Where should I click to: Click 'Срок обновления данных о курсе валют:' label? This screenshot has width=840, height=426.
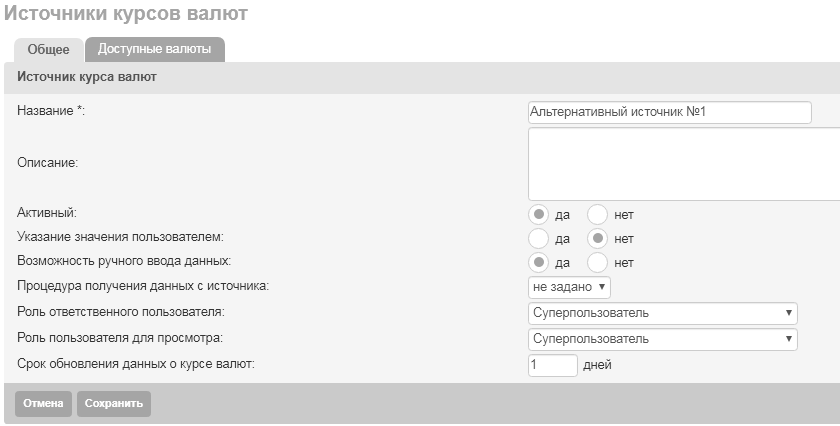pos(136,364)
